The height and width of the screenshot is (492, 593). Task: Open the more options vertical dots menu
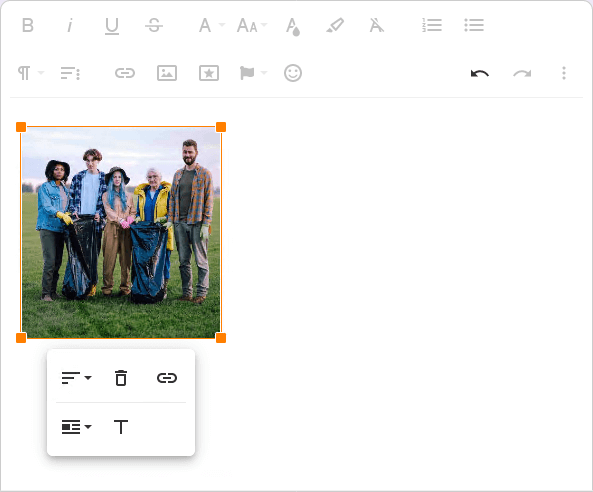(x=564, y=73)
